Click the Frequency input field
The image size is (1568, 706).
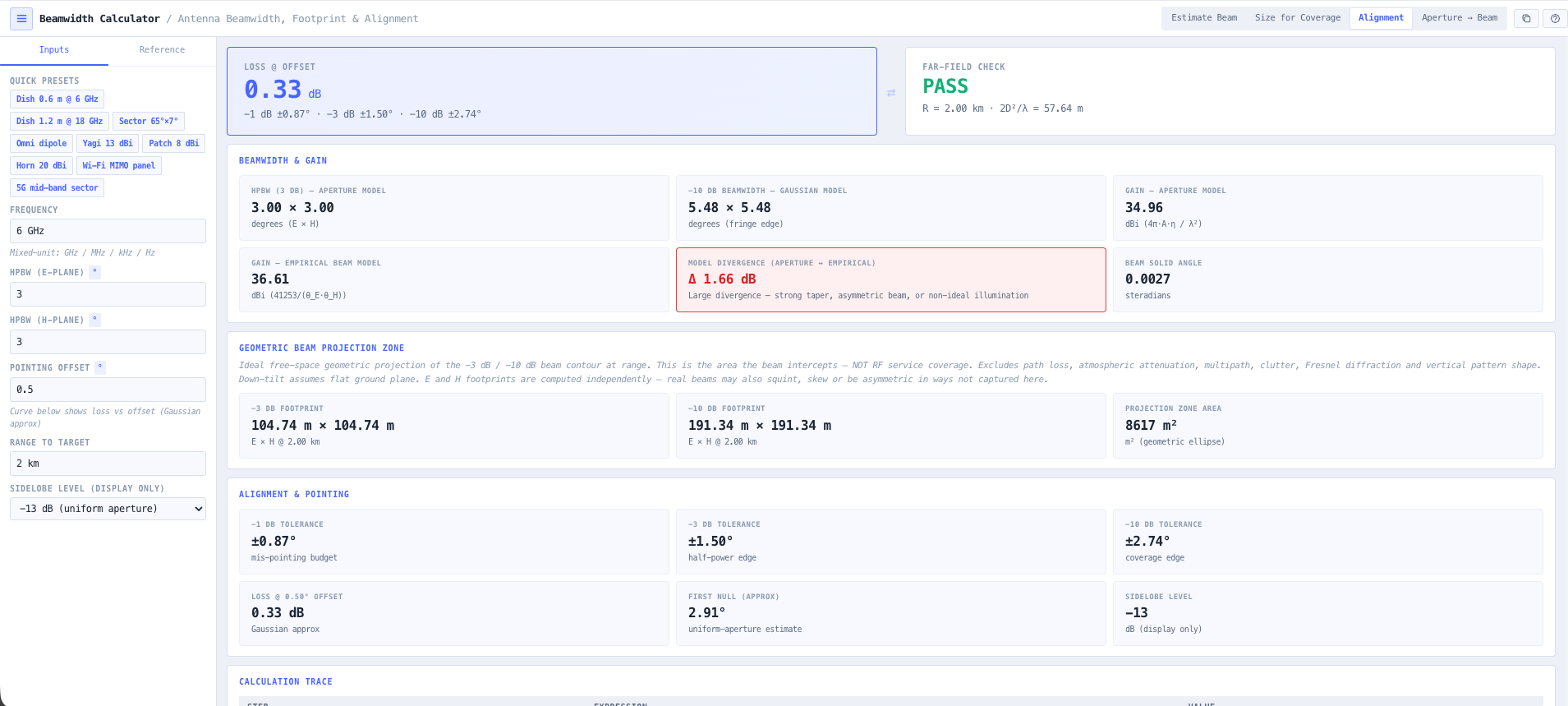point(108,231)
